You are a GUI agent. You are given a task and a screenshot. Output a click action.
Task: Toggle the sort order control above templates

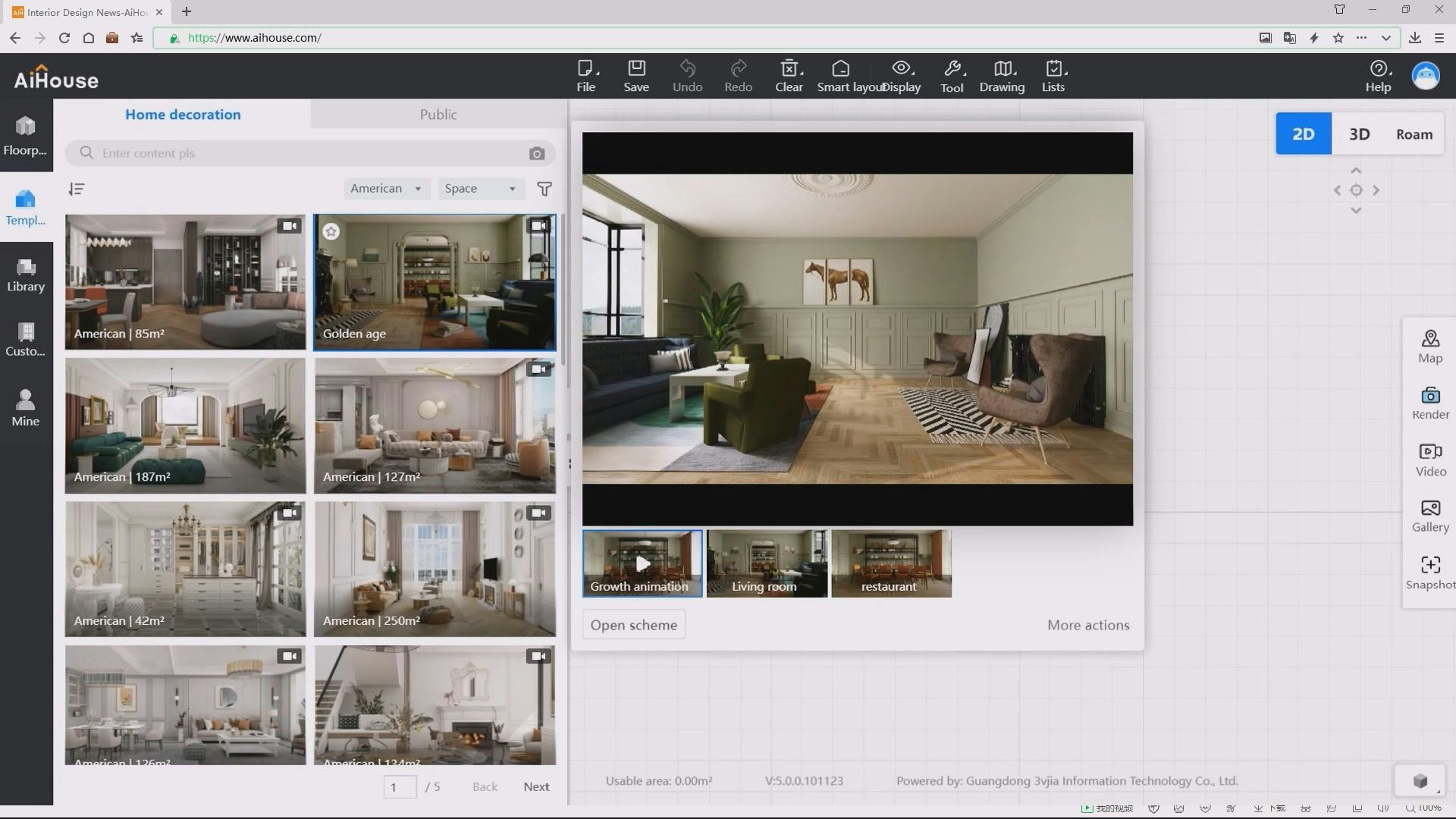(76, 189)
